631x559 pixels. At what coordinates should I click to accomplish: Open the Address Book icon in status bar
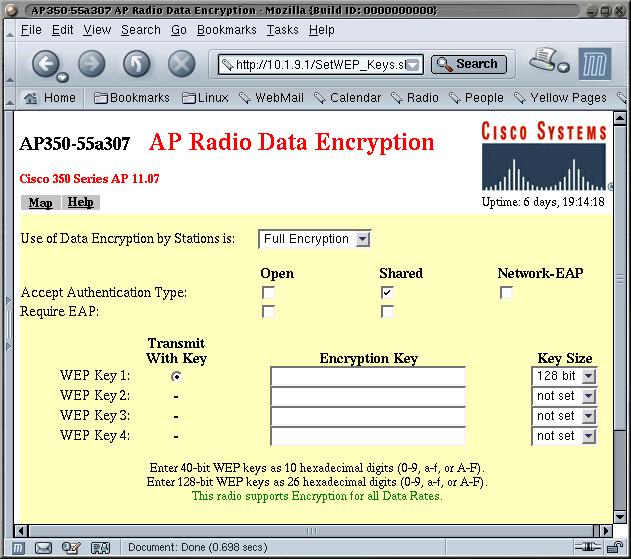(x=100, y=548)
